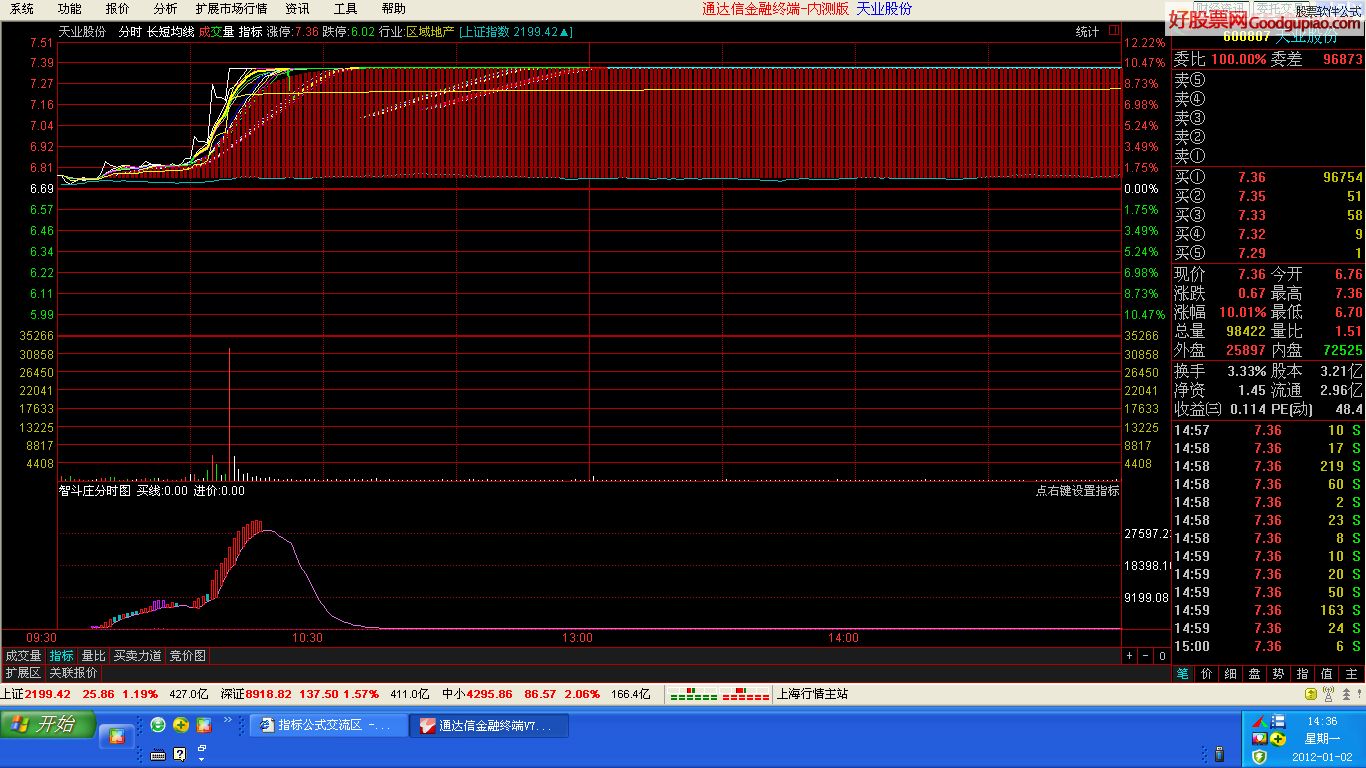Click the 上证指数 2199.42 bracket label
Viewport: 1366px width, 768px height.
pos(515,32)
